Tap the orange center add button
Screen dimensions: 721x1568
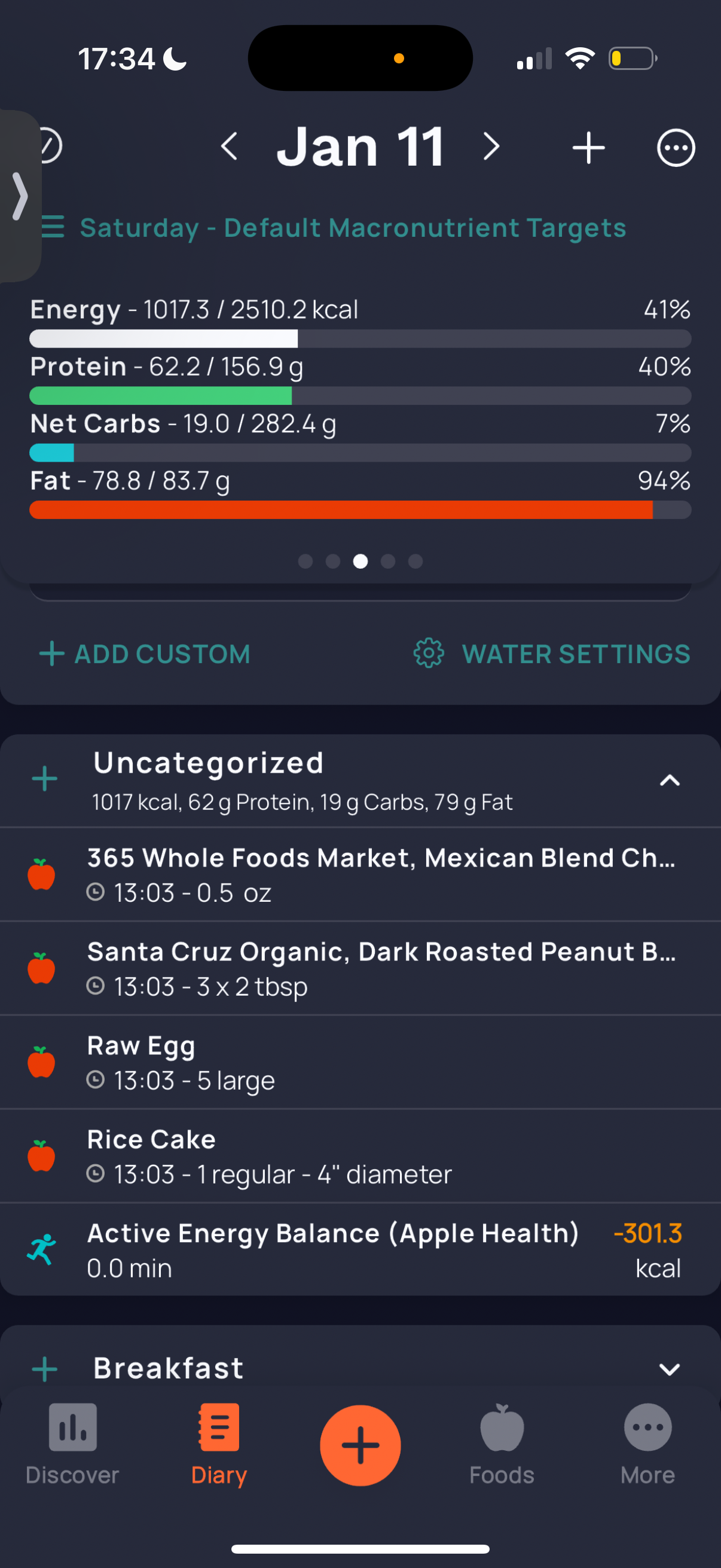[x=360, y=1445]
